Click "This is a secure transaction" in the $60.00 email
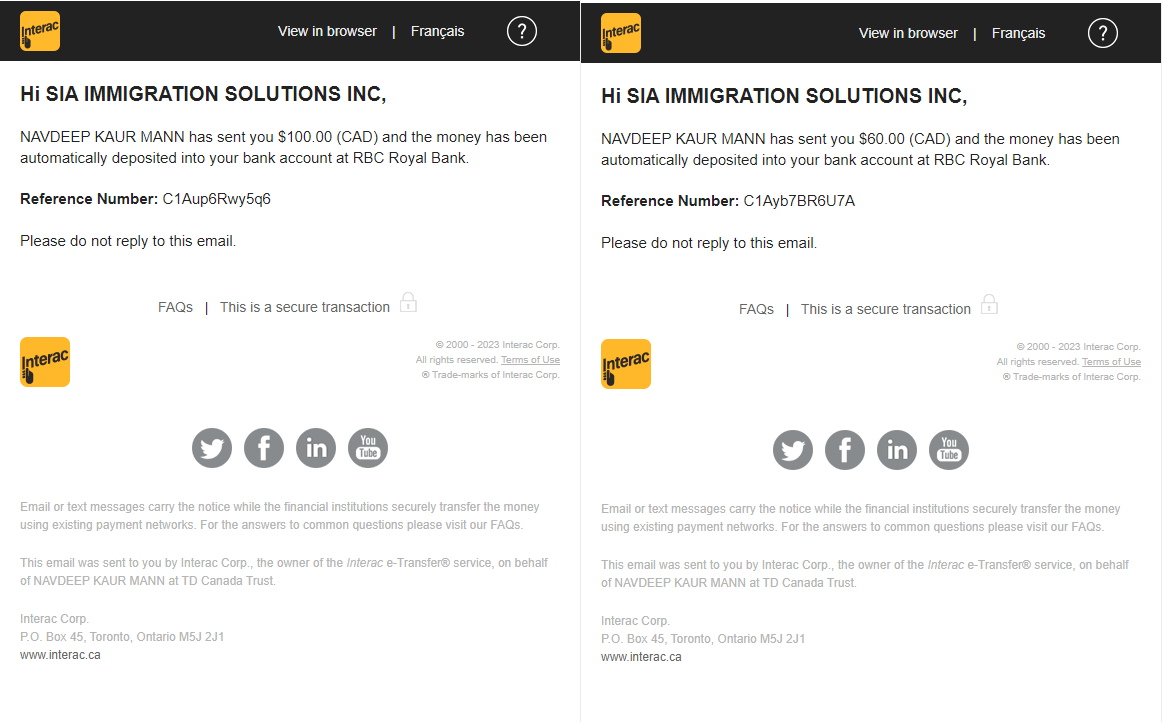The width and height of the screenshot is (1162, 724). 886,310
